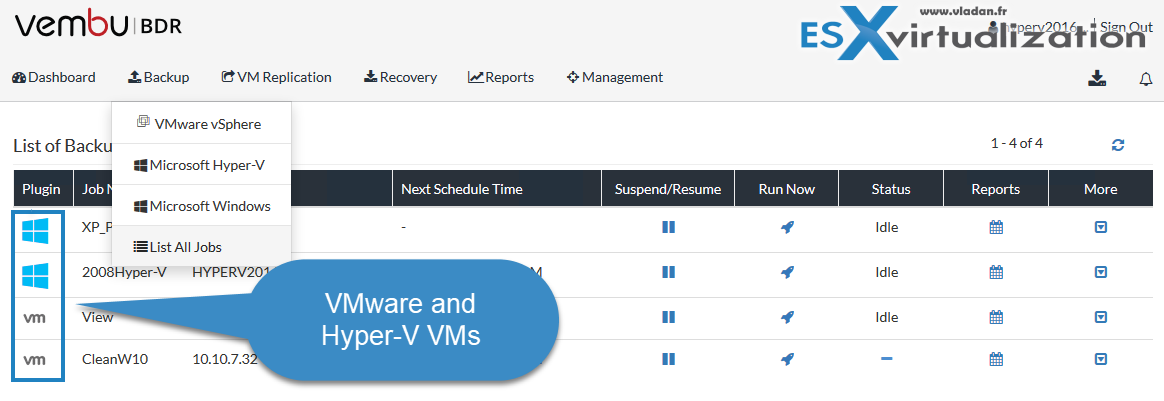
Task: Select Microsoft Windows backup option
Action: (x=201, y=206)
